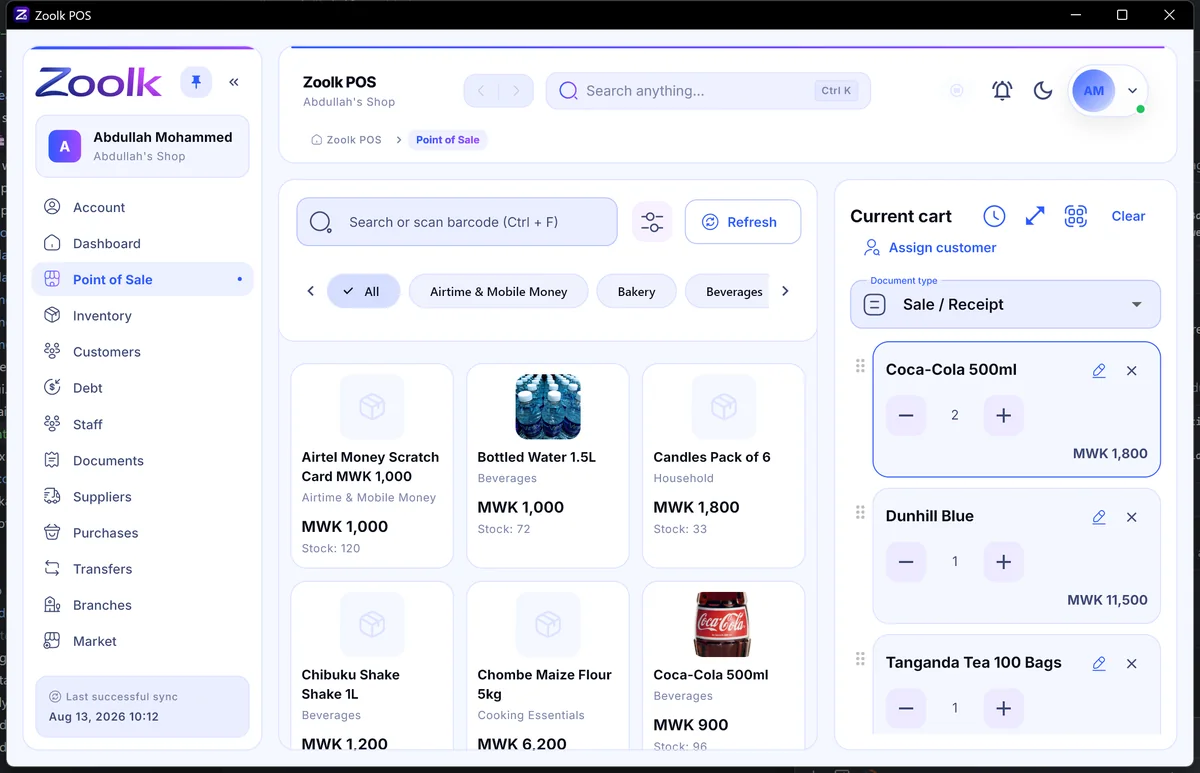This screenshot has width=1200, height=773.
Task: Select the Airtime & Mobile Money category chip
Action: coord(498,291)
